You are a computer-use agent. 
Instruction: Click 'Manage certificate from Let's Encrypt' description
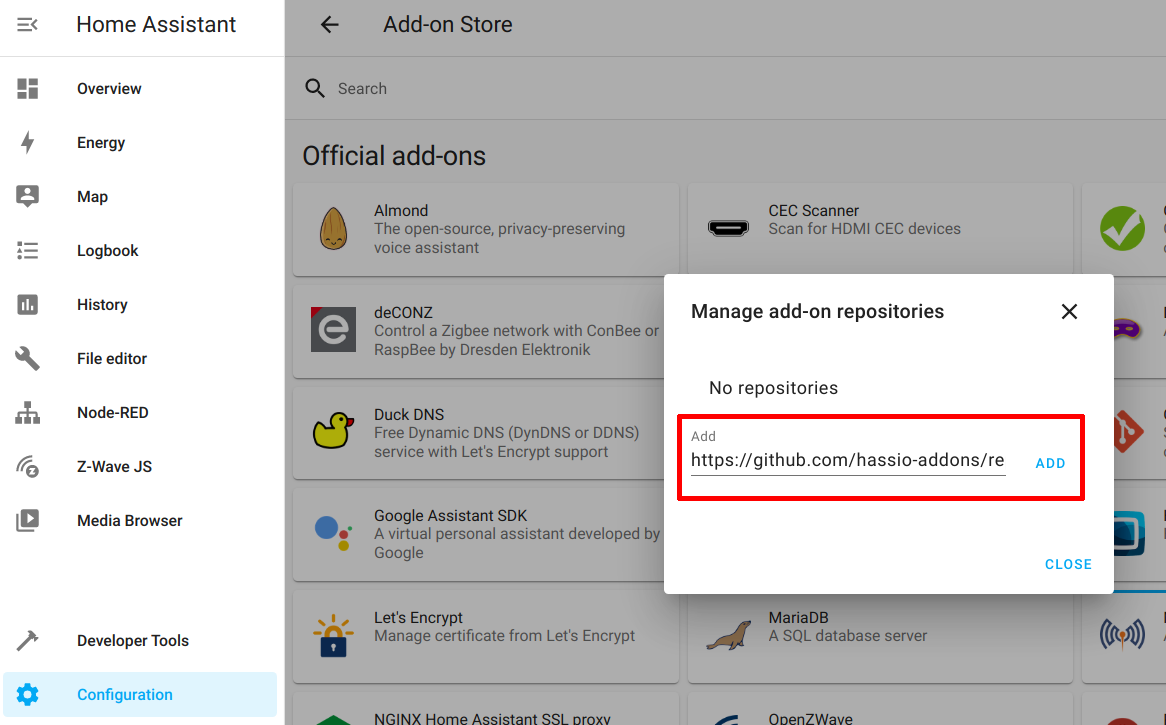[504, 636]
